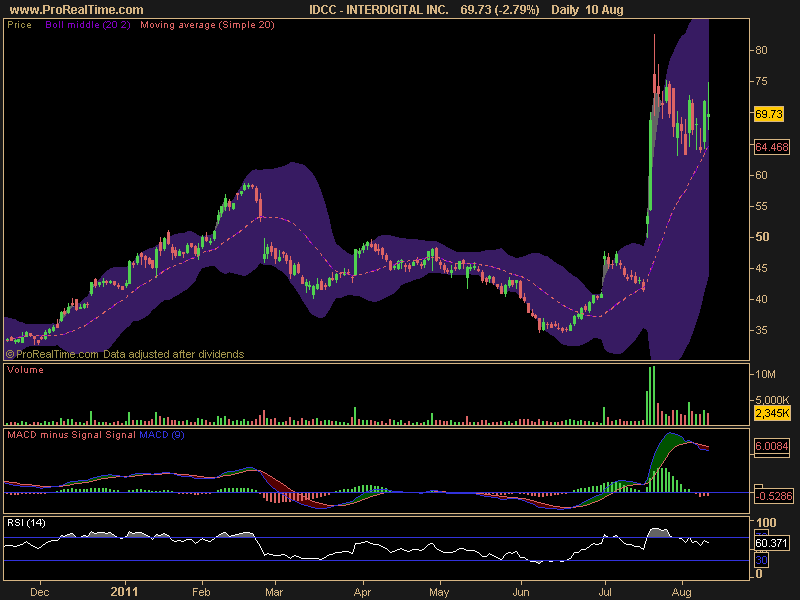Click the Jun date axis label

[x=521, y=592]
